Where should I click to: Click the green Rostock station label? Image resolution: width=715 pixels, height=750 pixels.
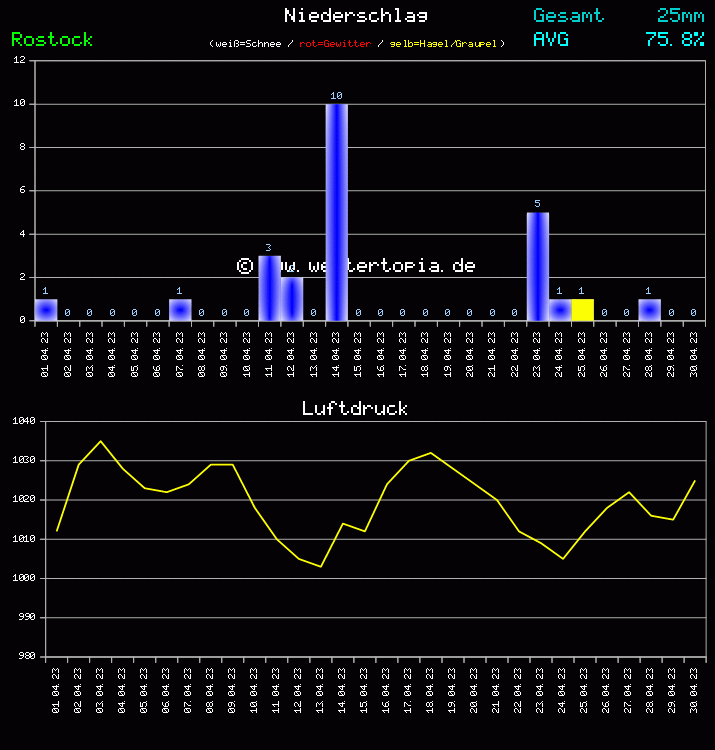pos(52,39)
